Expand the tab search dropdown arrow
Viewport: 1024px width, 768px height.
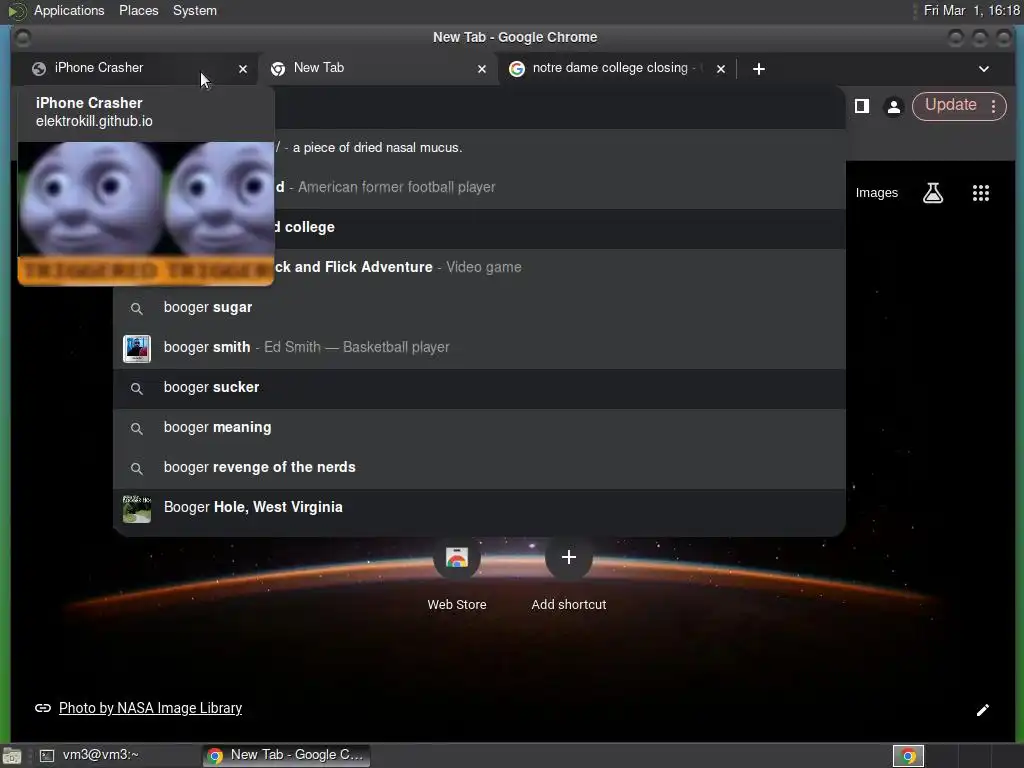click(984, 69)
